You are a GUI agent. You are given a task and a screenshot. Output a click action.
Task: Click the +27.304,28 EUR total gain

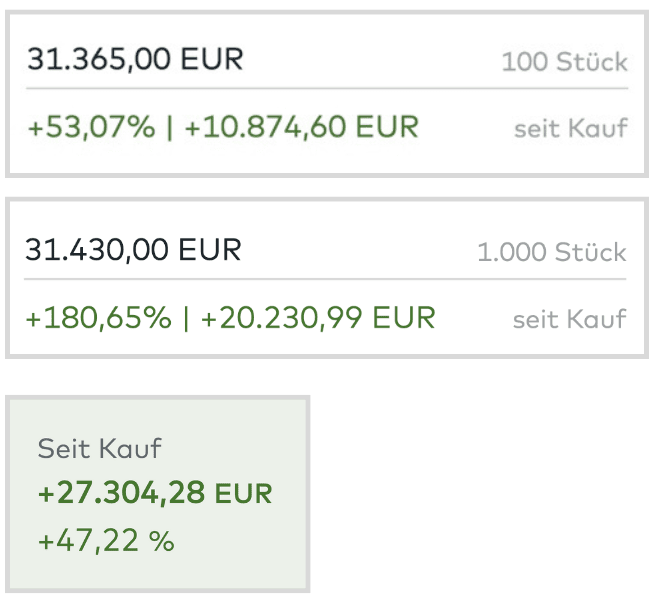[x=121, y=493]
